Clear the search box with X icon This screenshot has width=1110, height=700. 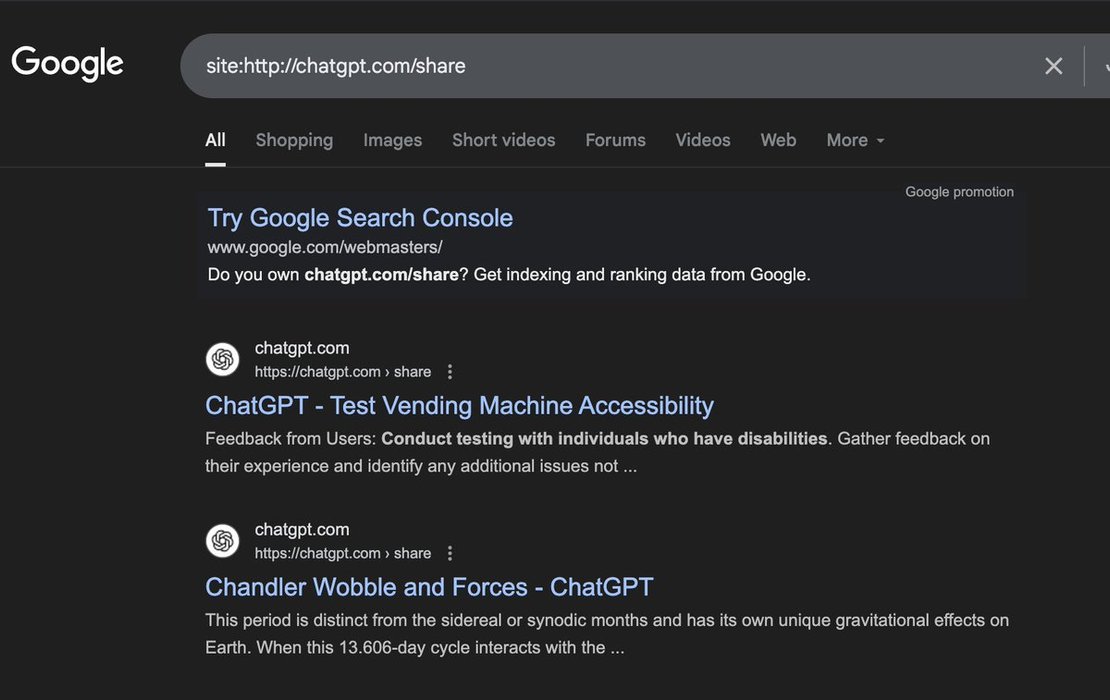(x=1053, y=66)
